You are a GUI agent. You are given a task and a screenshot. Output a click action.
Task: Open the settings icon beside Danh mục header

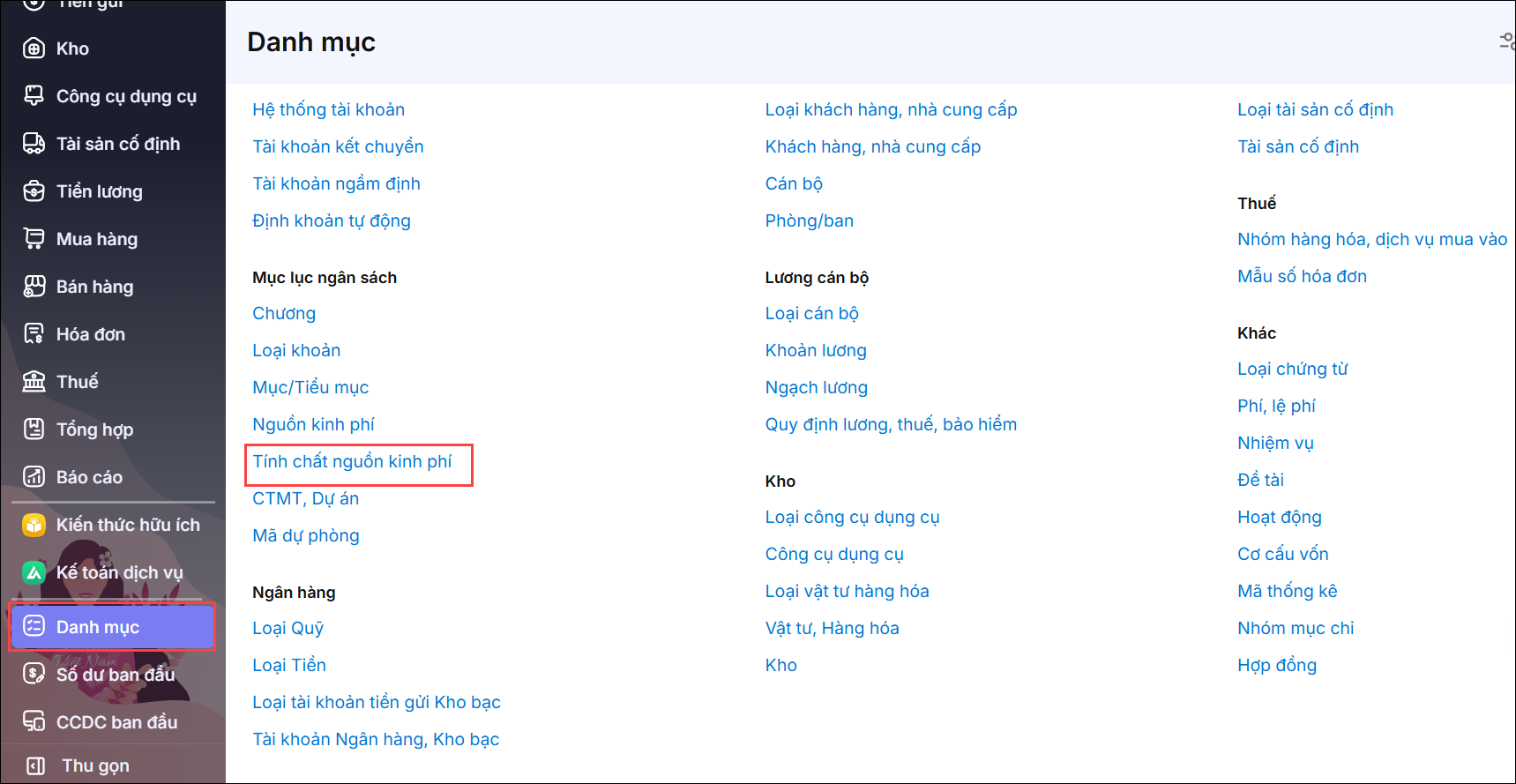click(1506, 41)
